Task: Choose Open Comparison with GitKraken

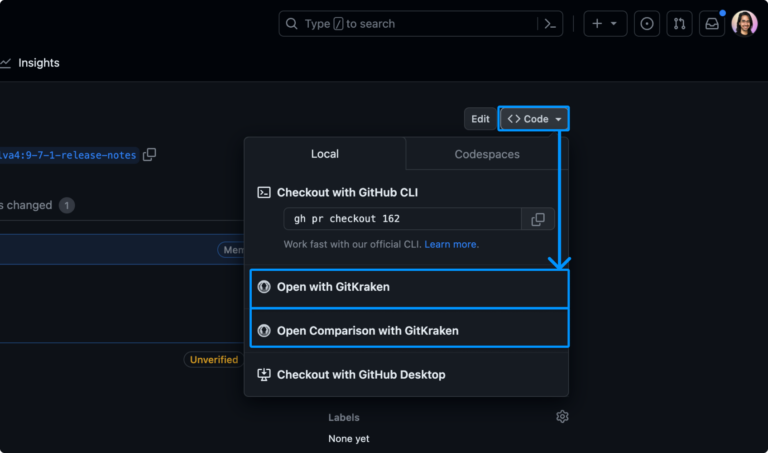Action: (409, 331)
